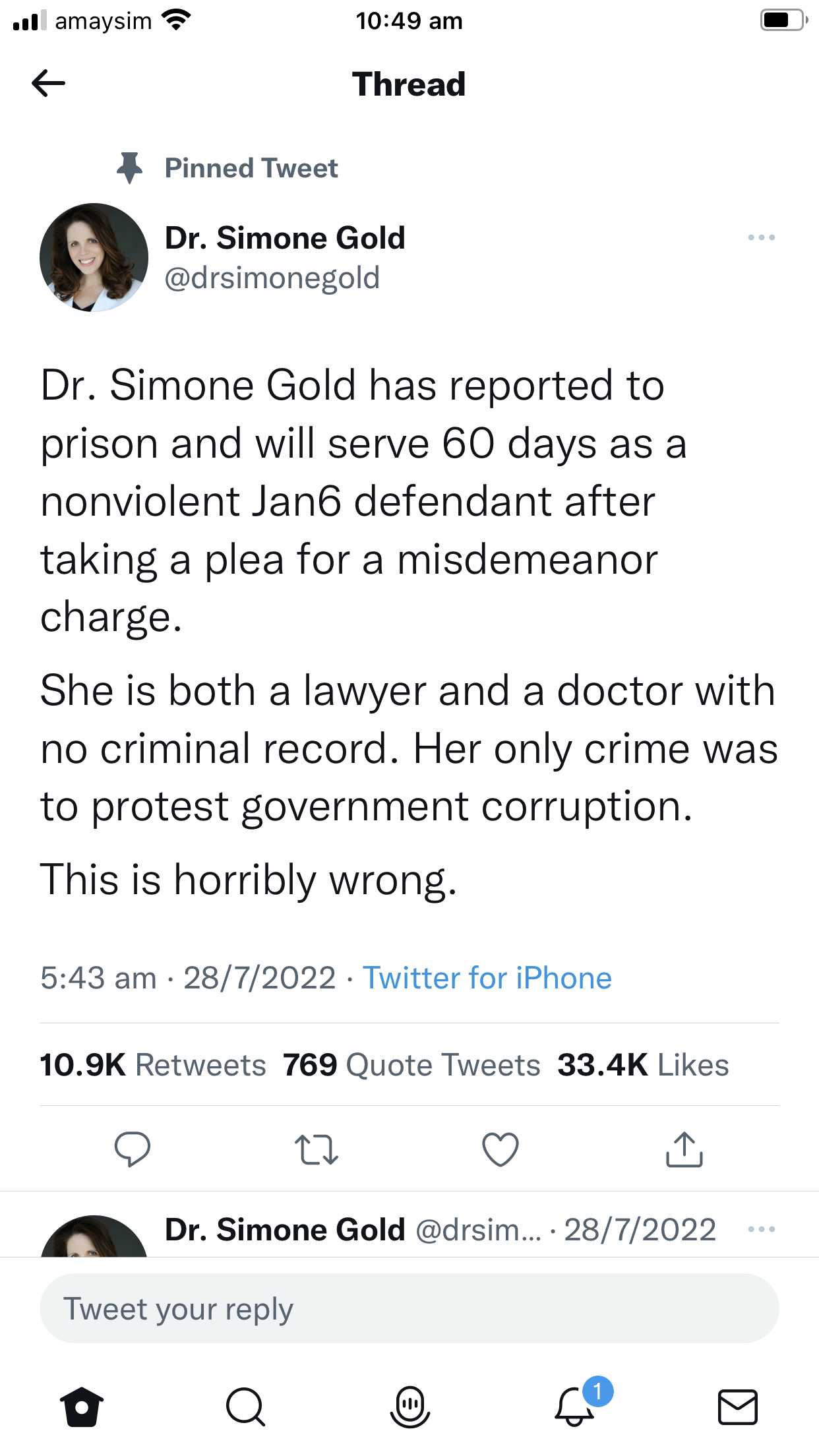The height and width of the screenshot is (1456, 819).
Task: Open the Messages envelope tab
Action: 737,1407
